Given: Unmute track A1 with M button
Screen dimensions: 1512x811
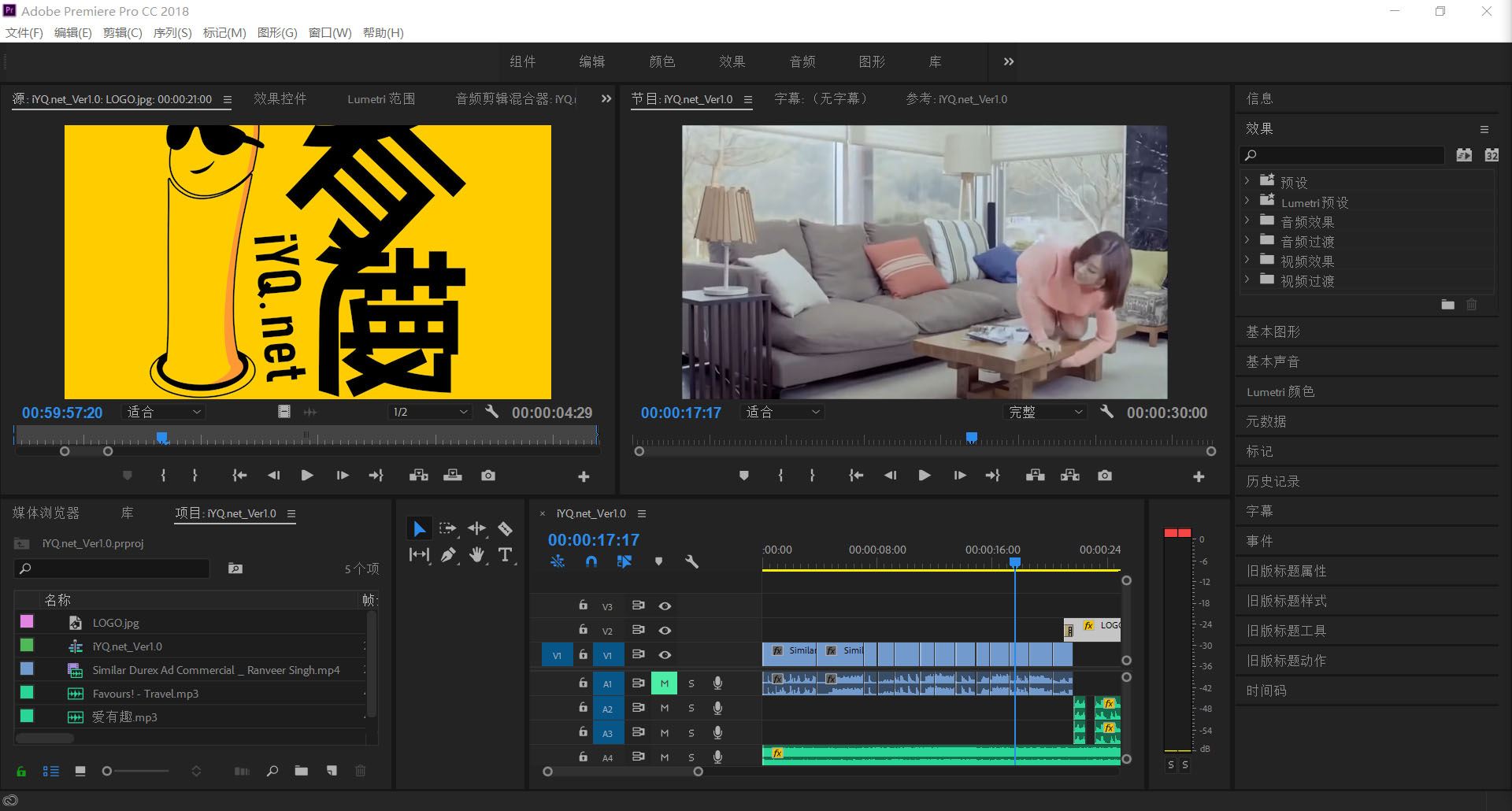Looking at the screenshot, I should pyautogui.click(x=664, y=683).
